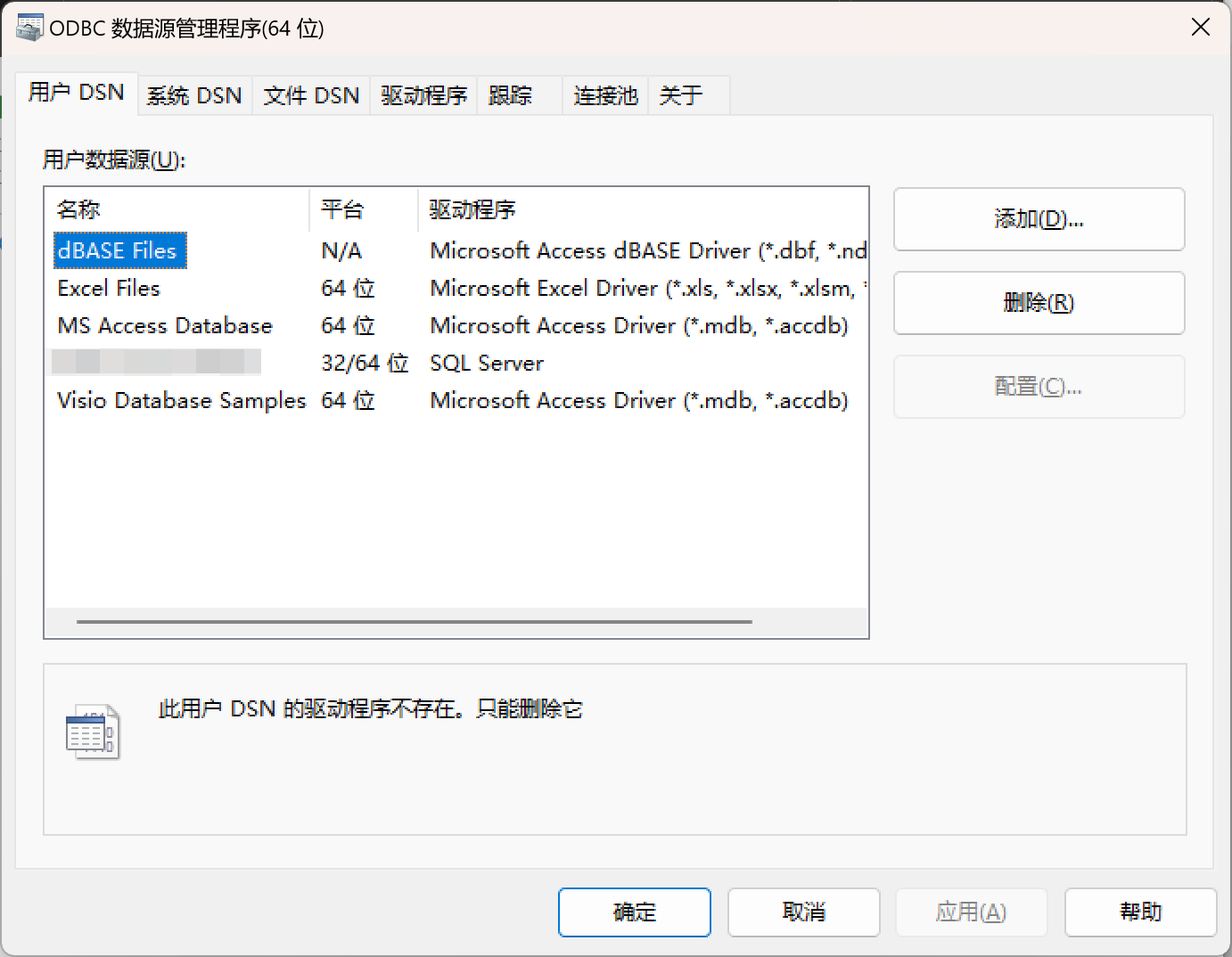The height and width of the screenshot is (957, 1232).
Task: Open the 驱动程序 tab
Action: pos(423,95)
